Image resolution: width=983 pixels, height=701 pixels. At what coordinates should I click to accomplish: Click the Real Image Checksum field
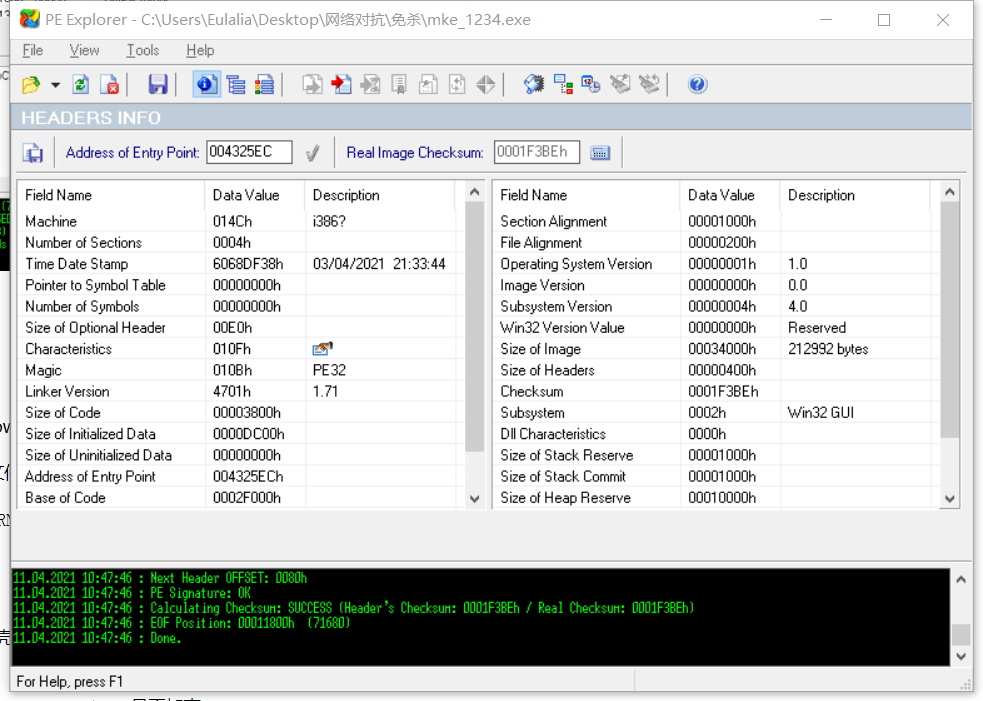tap(537, 152)
